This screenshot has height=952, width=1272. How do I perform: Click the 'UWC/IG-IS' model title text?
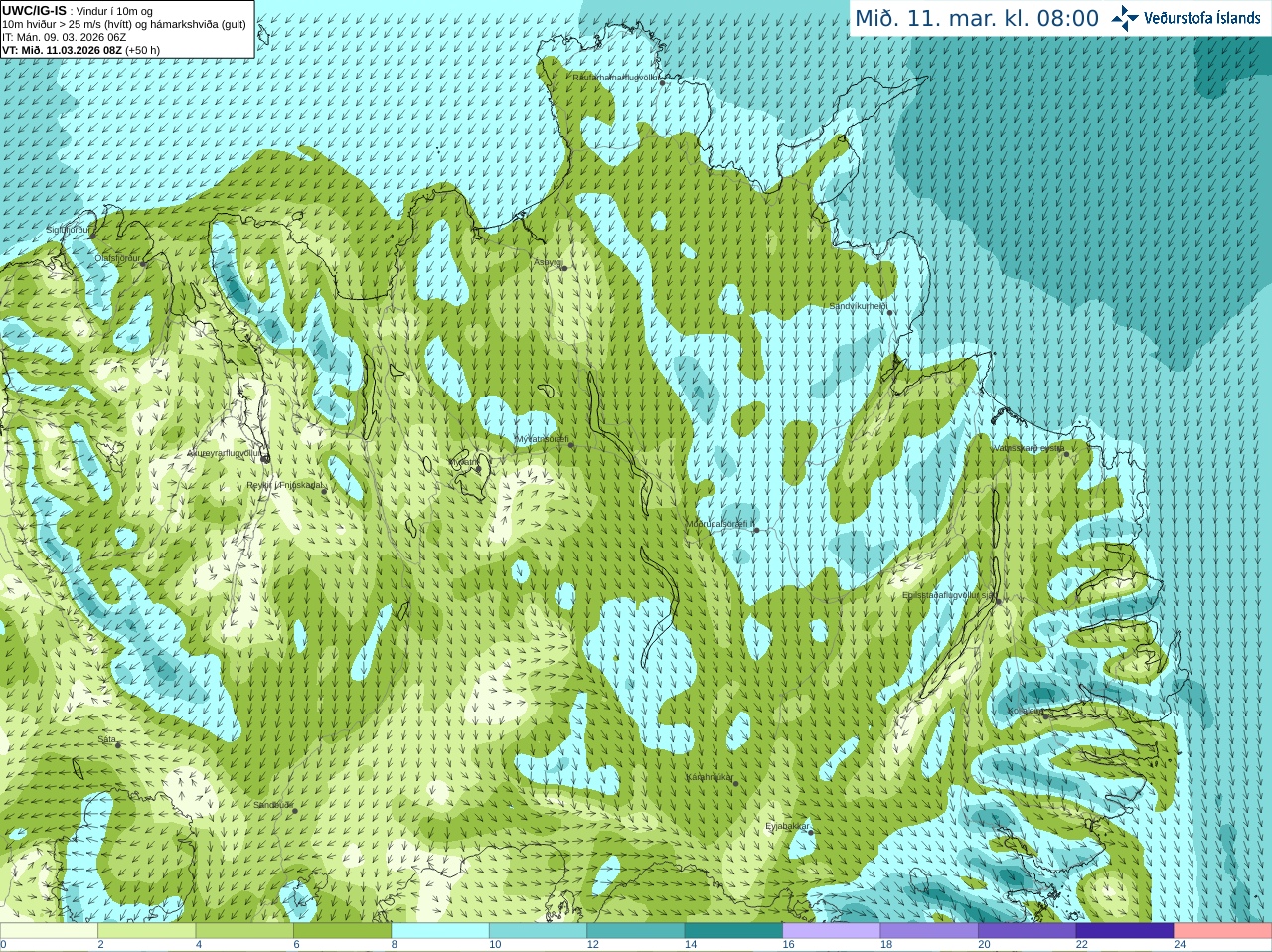(35, 10)
